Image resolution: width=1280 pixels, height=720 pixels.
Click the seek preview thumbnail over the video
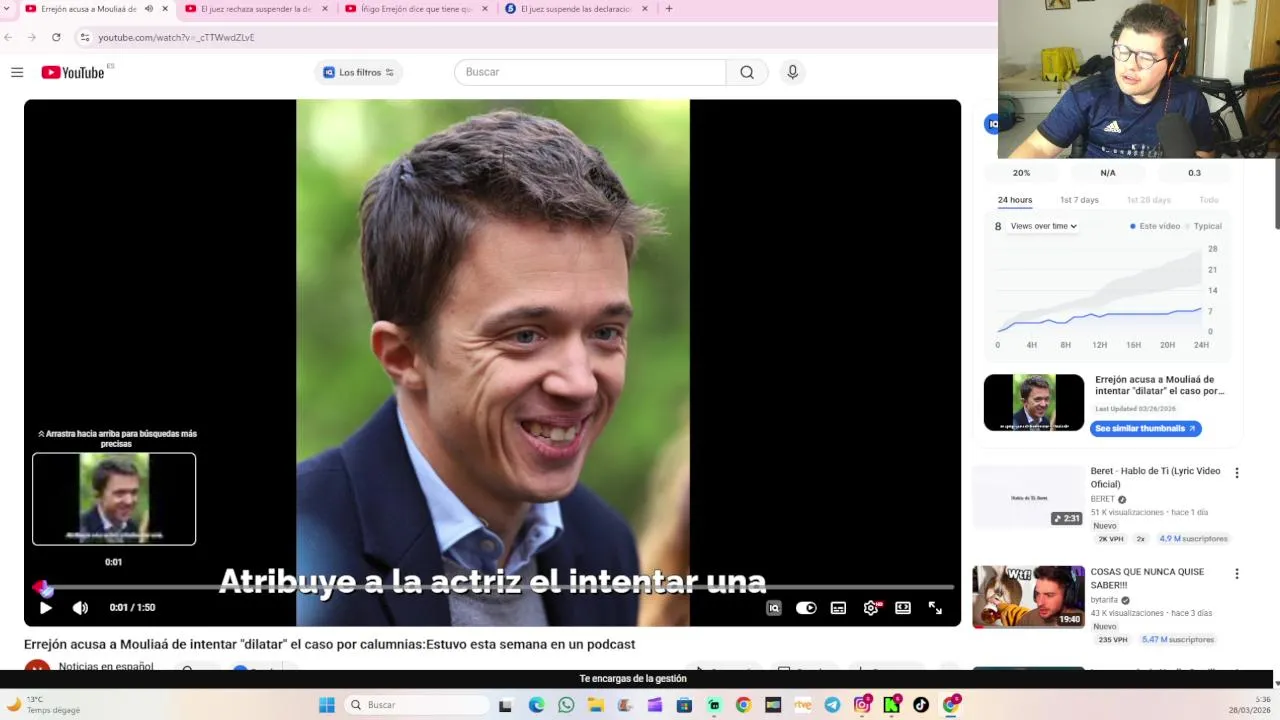tap(114, 499)
